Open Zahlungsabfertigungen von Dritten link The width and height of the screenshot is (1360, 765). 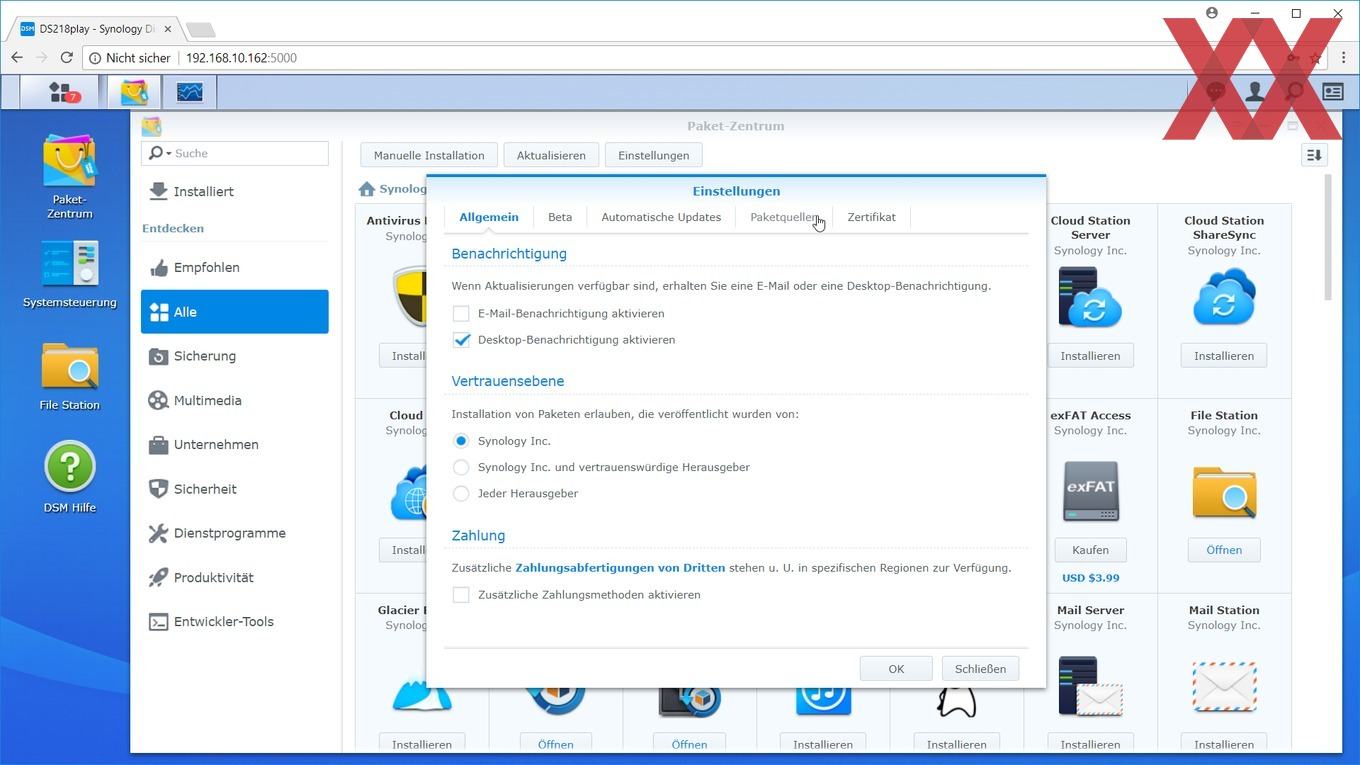pyautogui.click(x=620, y=568)
